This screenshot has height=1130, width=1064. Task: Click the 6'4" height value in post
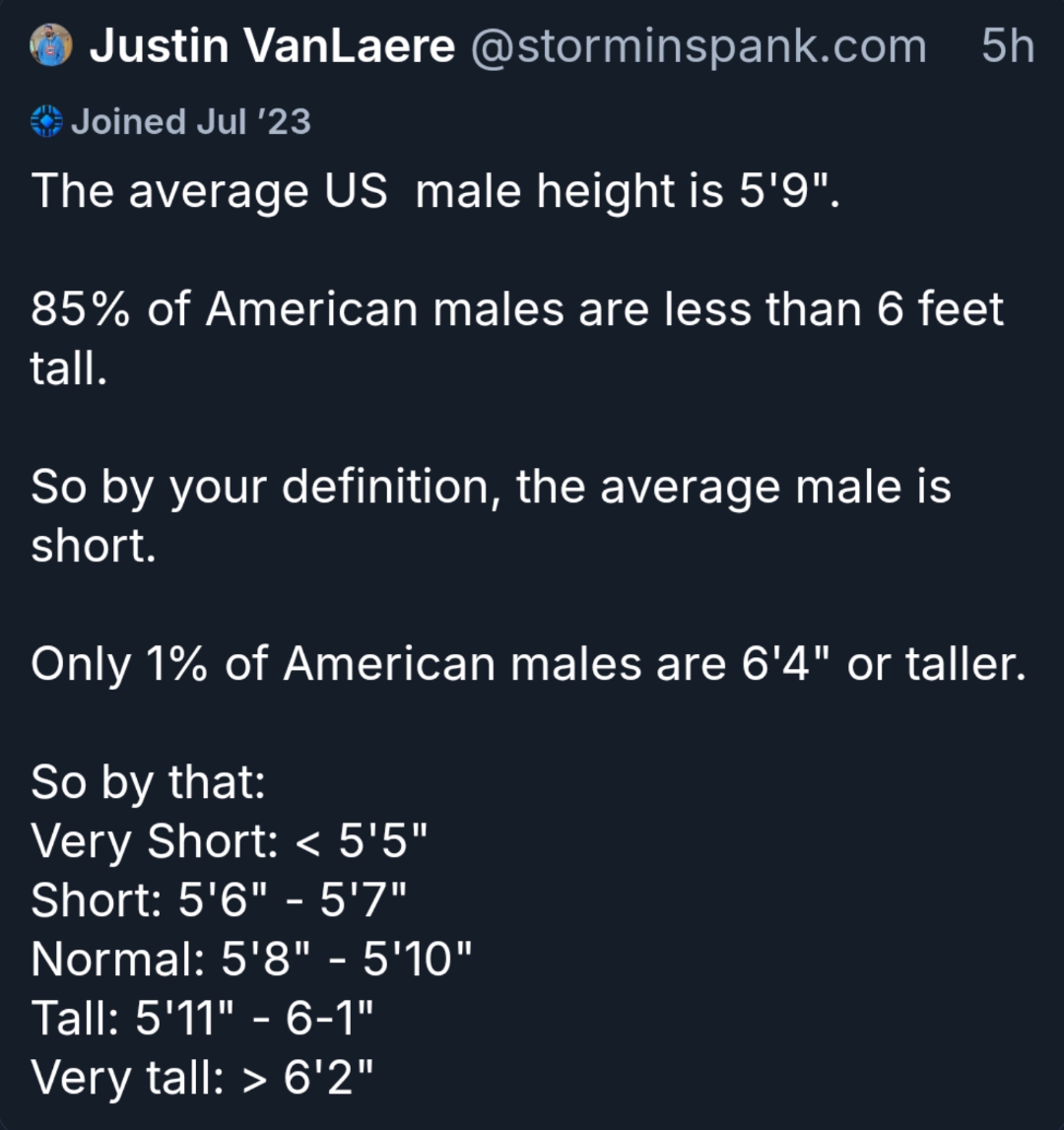pyautogui.click(x=785, y=664)
